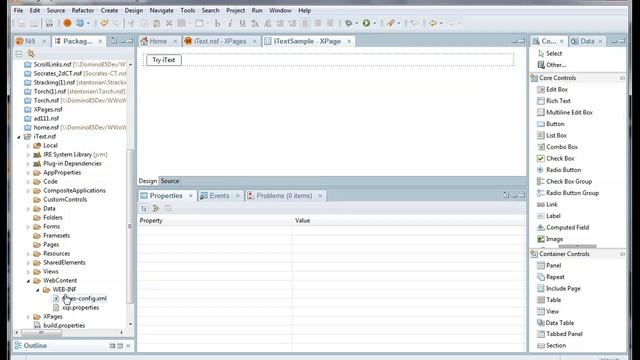This screenshot has width=640, height=360.
Task: Click the orange circle toolbar icon
Action: [x=67, y=23]
